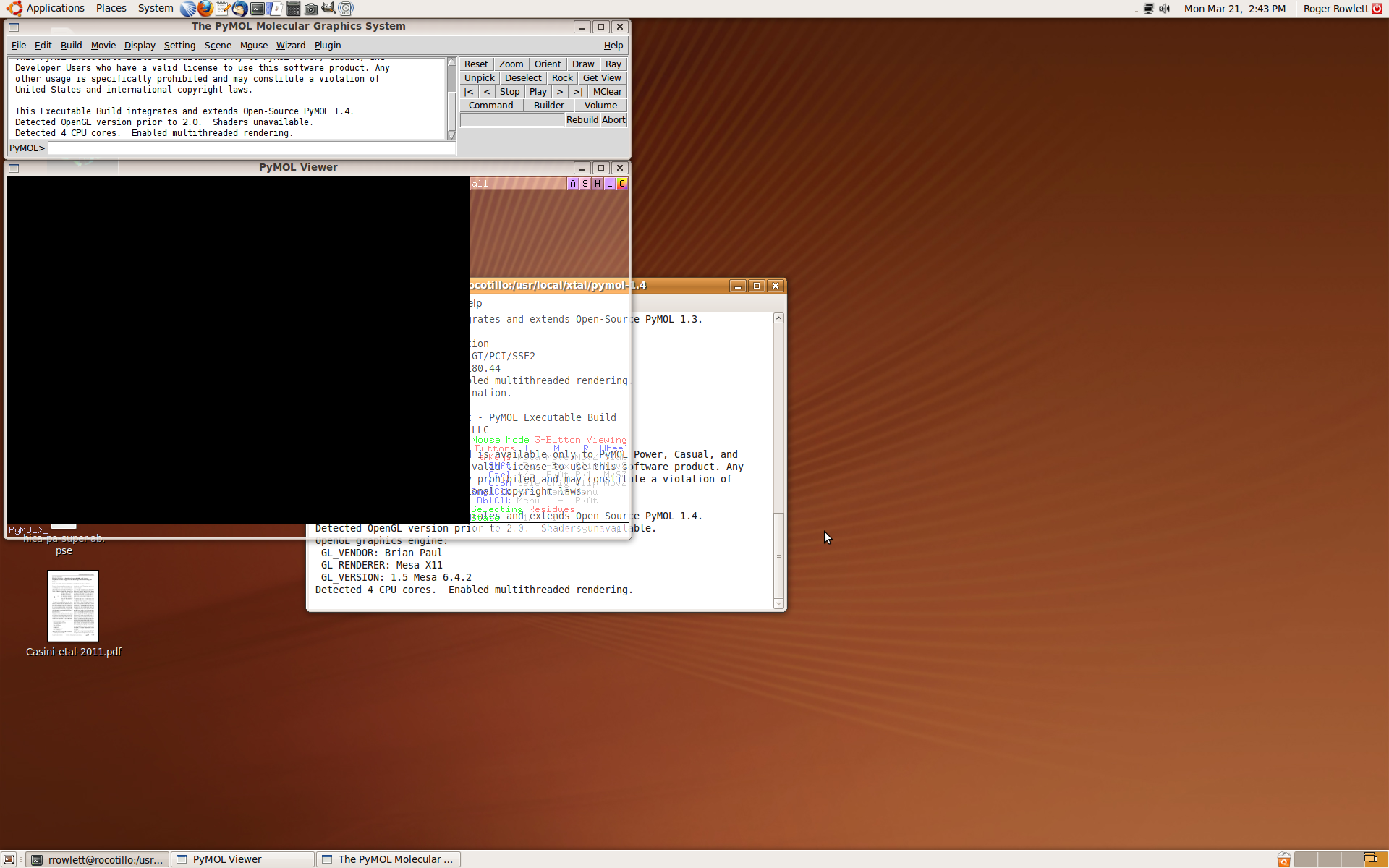Open the C color menu for all
The height and width of the screenshot is (868, 1389).
pyautogui.click(x=622, y=184)
